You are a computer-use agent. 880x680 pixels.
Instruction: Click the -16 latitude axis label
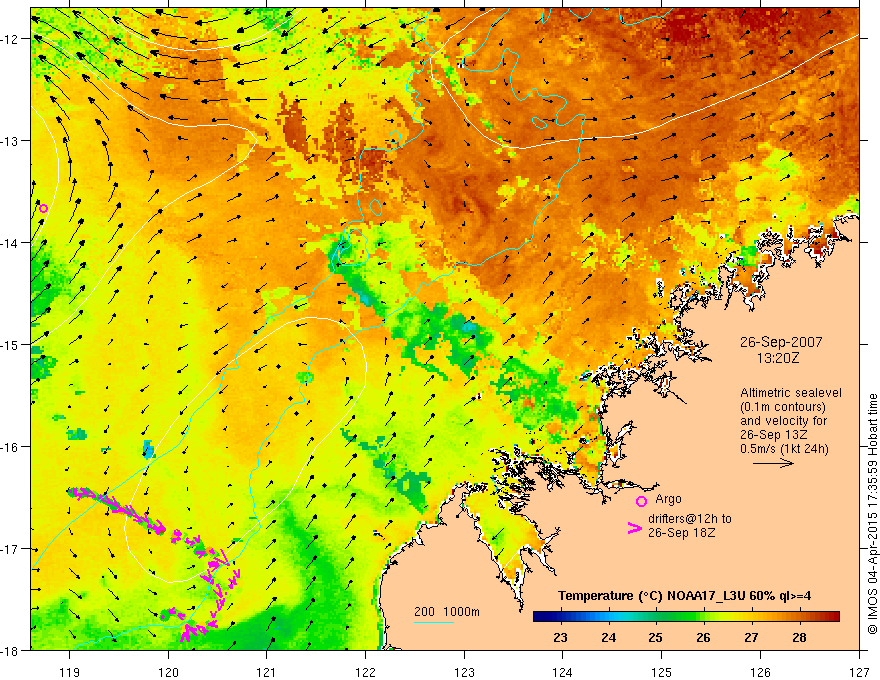click(x=11, y=447)
